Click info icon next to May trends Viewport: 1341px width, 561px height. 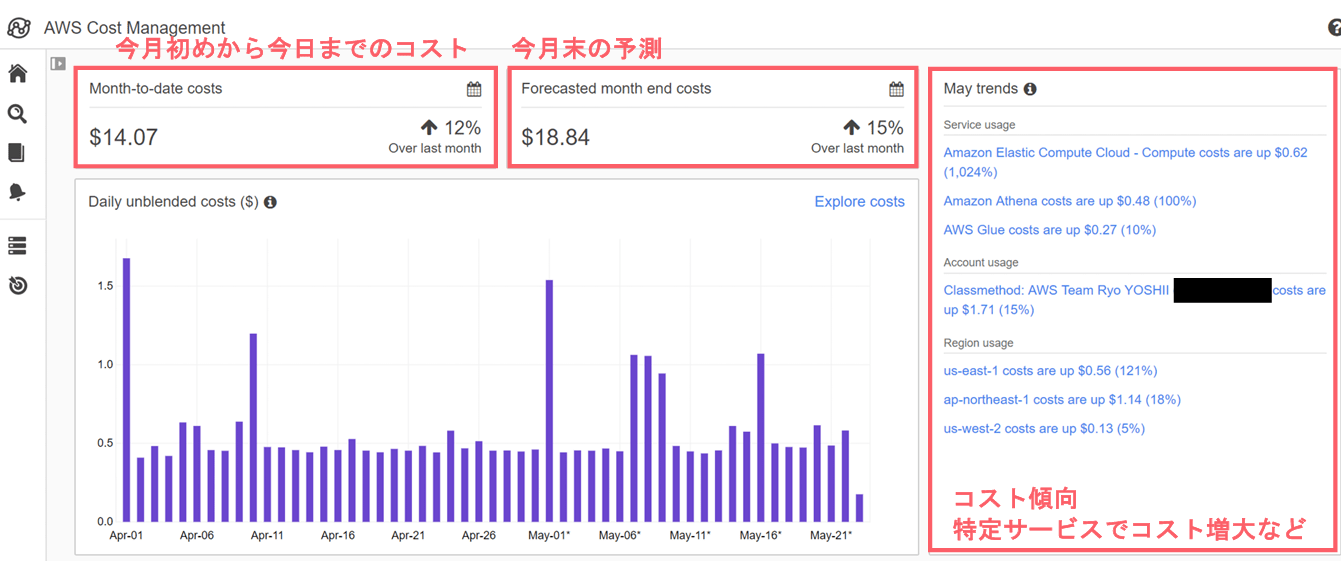coord(1030,89)
